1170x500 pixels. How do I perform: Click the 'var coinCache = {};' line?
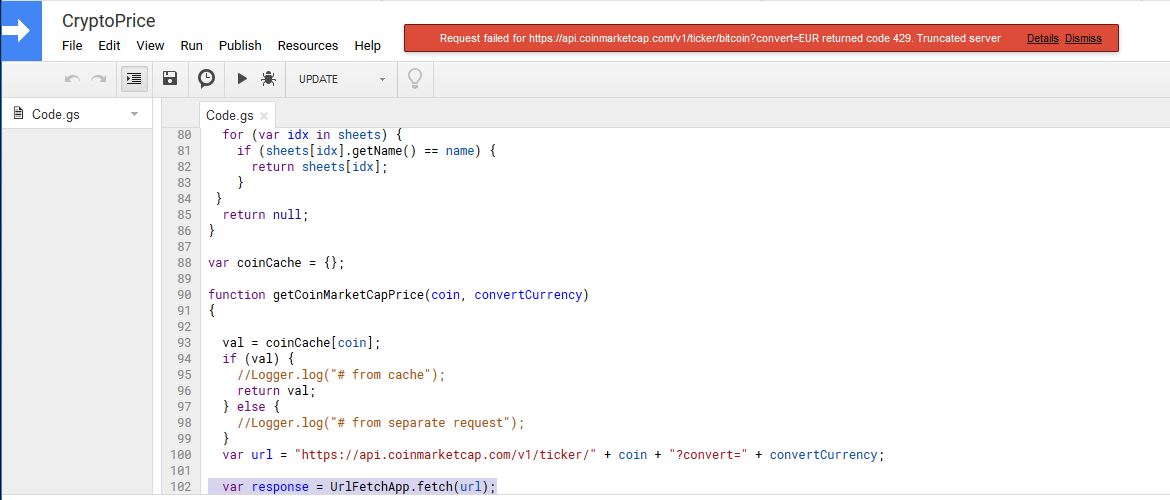pyautogui.click(x=276, y=263)
